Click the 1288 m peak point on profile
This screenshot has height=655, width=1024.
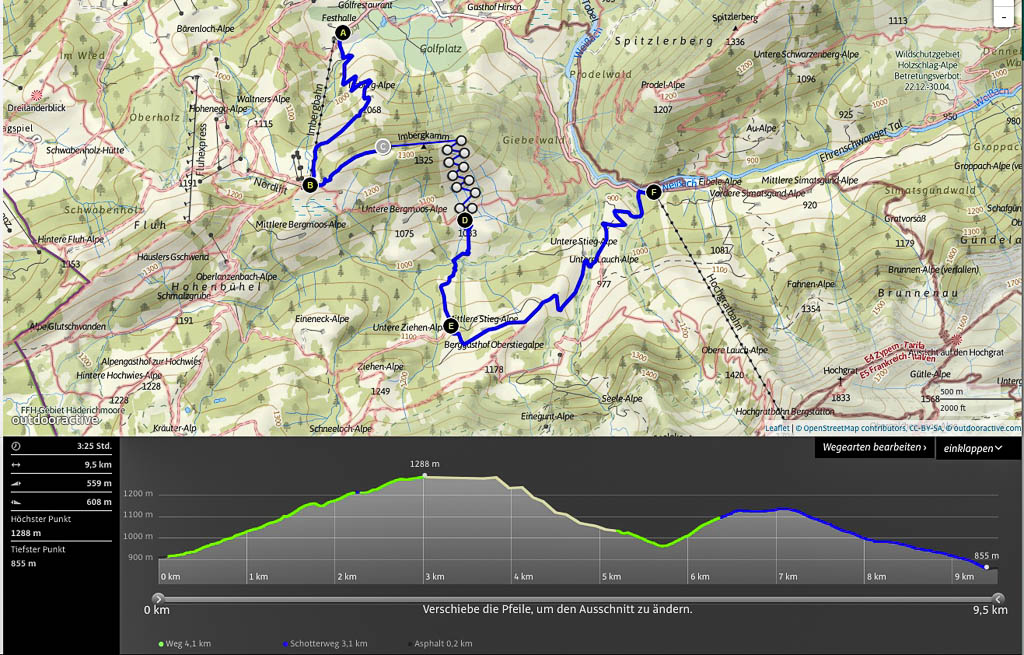[x=424, y=476]
